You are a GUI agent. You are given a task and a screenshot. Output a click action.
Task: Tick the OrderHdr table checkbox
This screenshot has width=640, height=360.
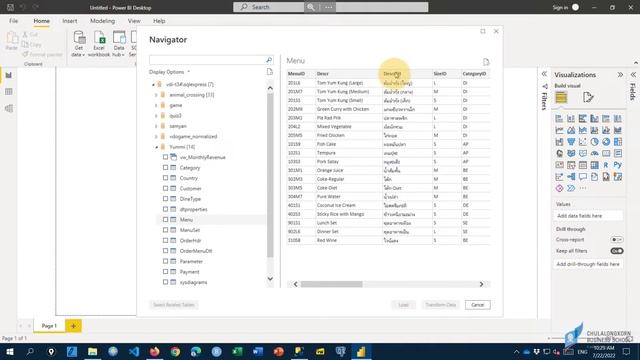click(x=165, y=240)
